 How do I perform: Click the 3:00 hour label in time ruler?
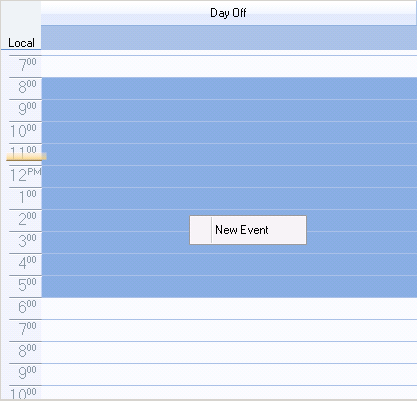point(27,241)
